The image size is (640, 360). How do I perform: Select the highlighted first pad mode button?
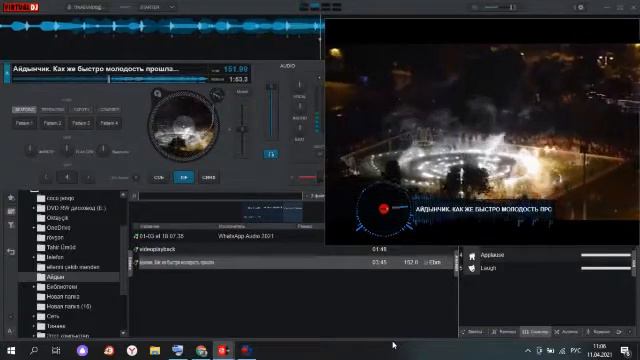(24, 109)
